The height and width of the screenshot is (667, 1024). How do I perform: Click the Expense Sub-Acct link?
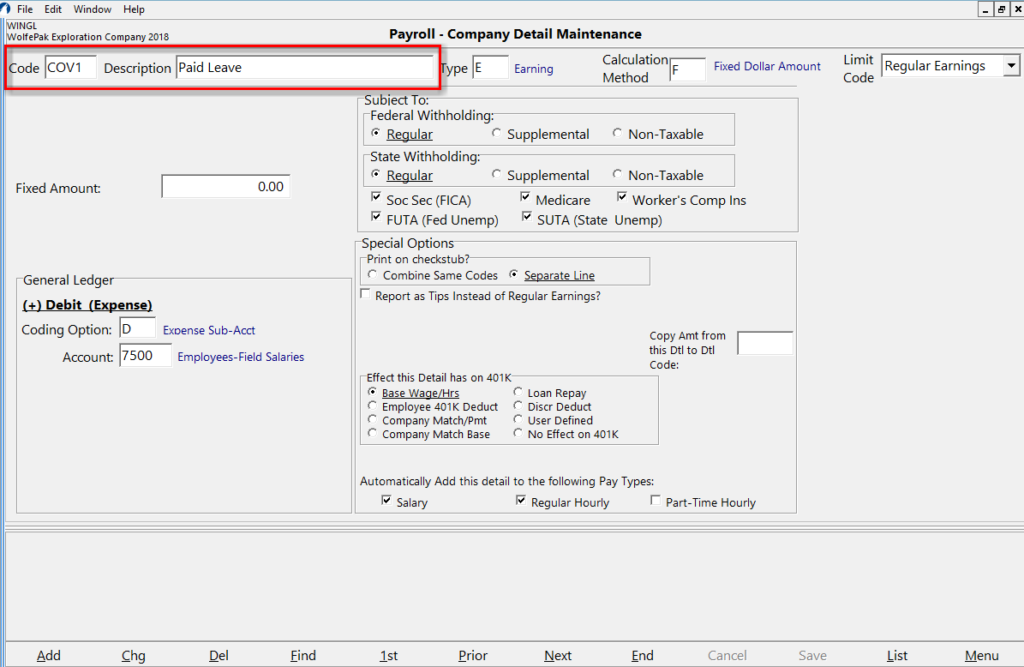click(x=207, y=328)
